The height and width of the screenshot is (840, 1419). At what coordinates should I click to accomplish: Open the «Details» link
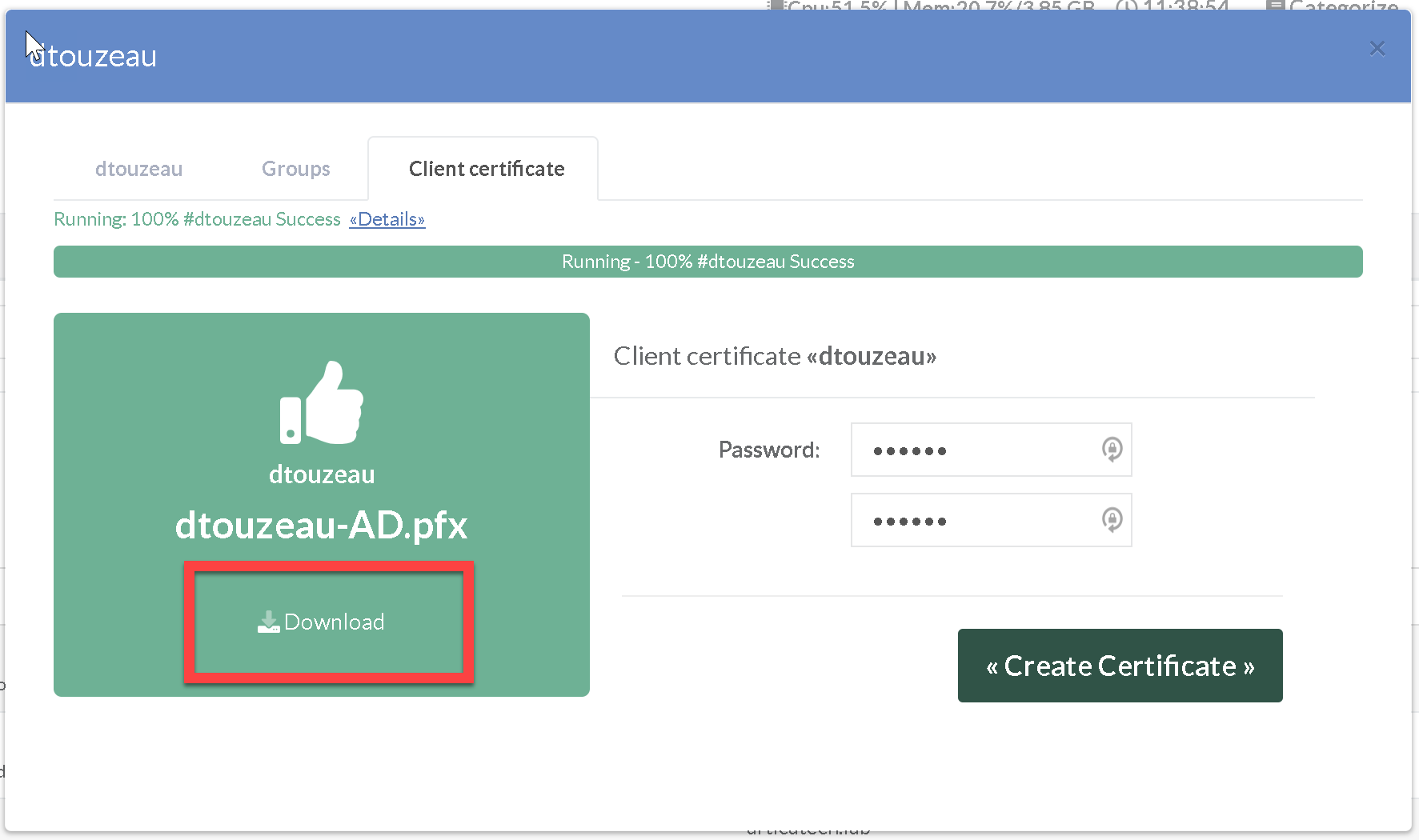(x=387, y=219)
